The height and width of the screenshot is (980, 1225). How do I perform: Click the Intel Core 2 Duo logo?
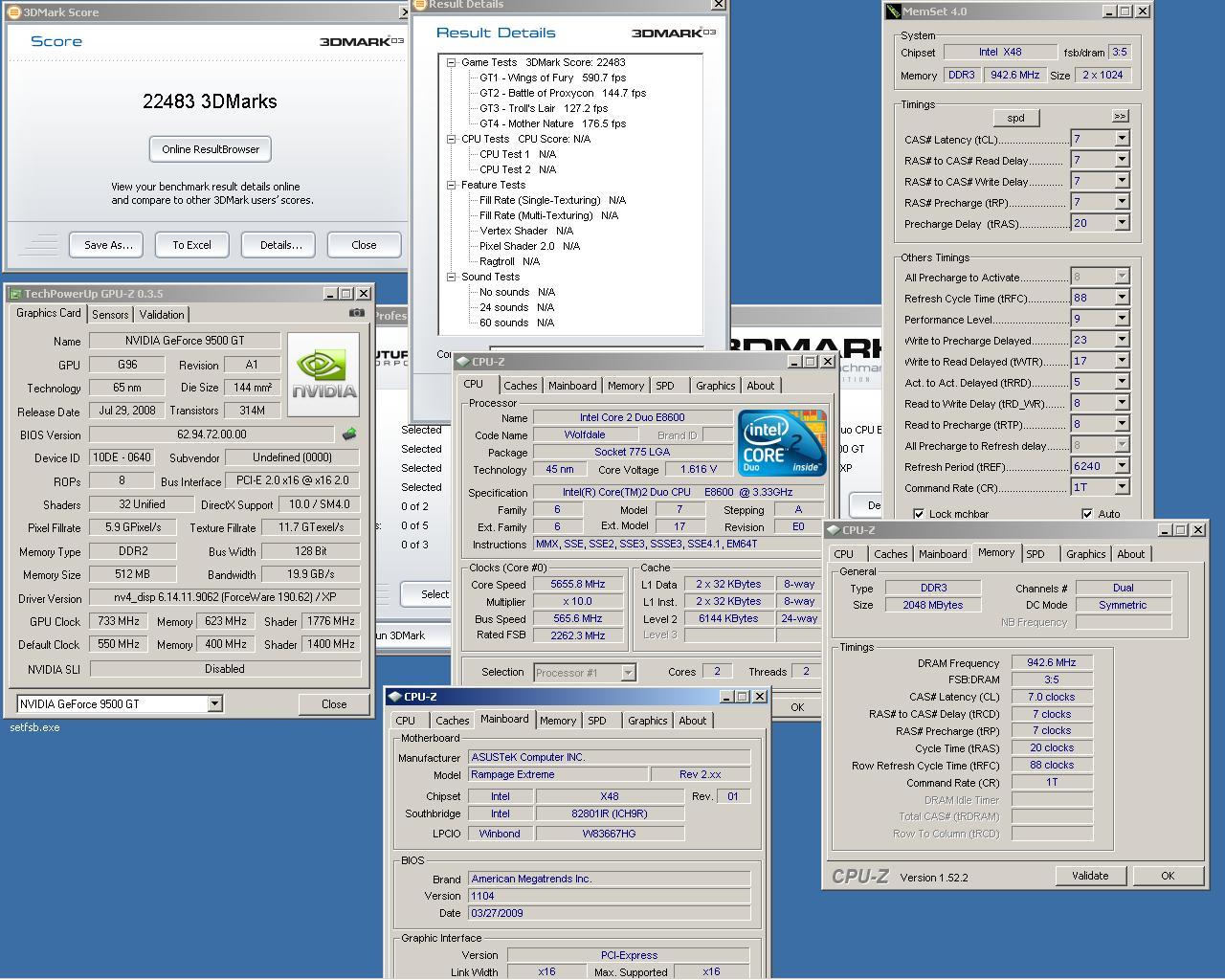point(782,443)
